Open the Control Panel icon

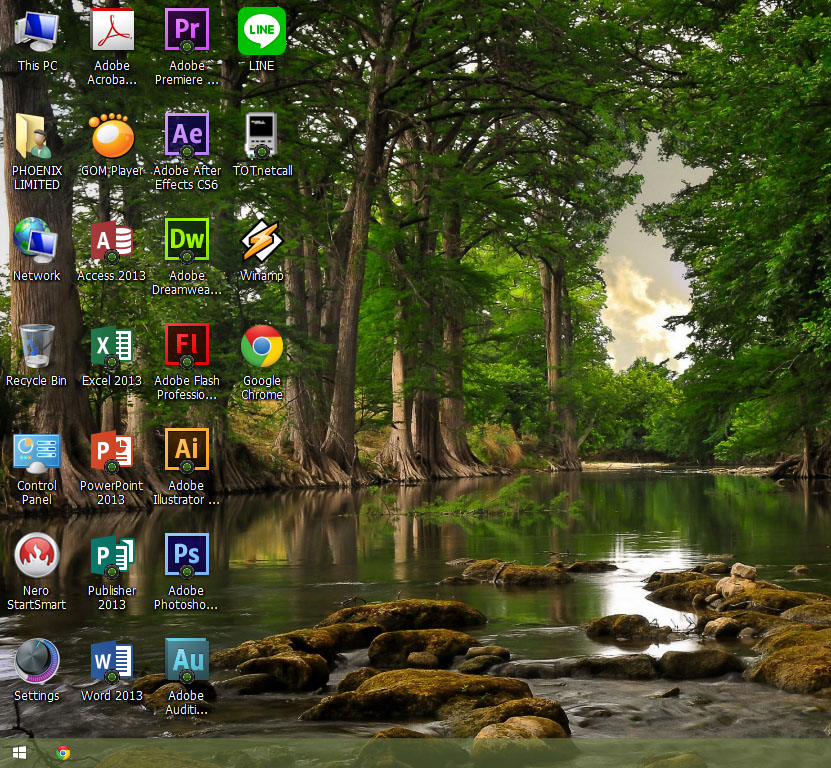tap(37, 453)
